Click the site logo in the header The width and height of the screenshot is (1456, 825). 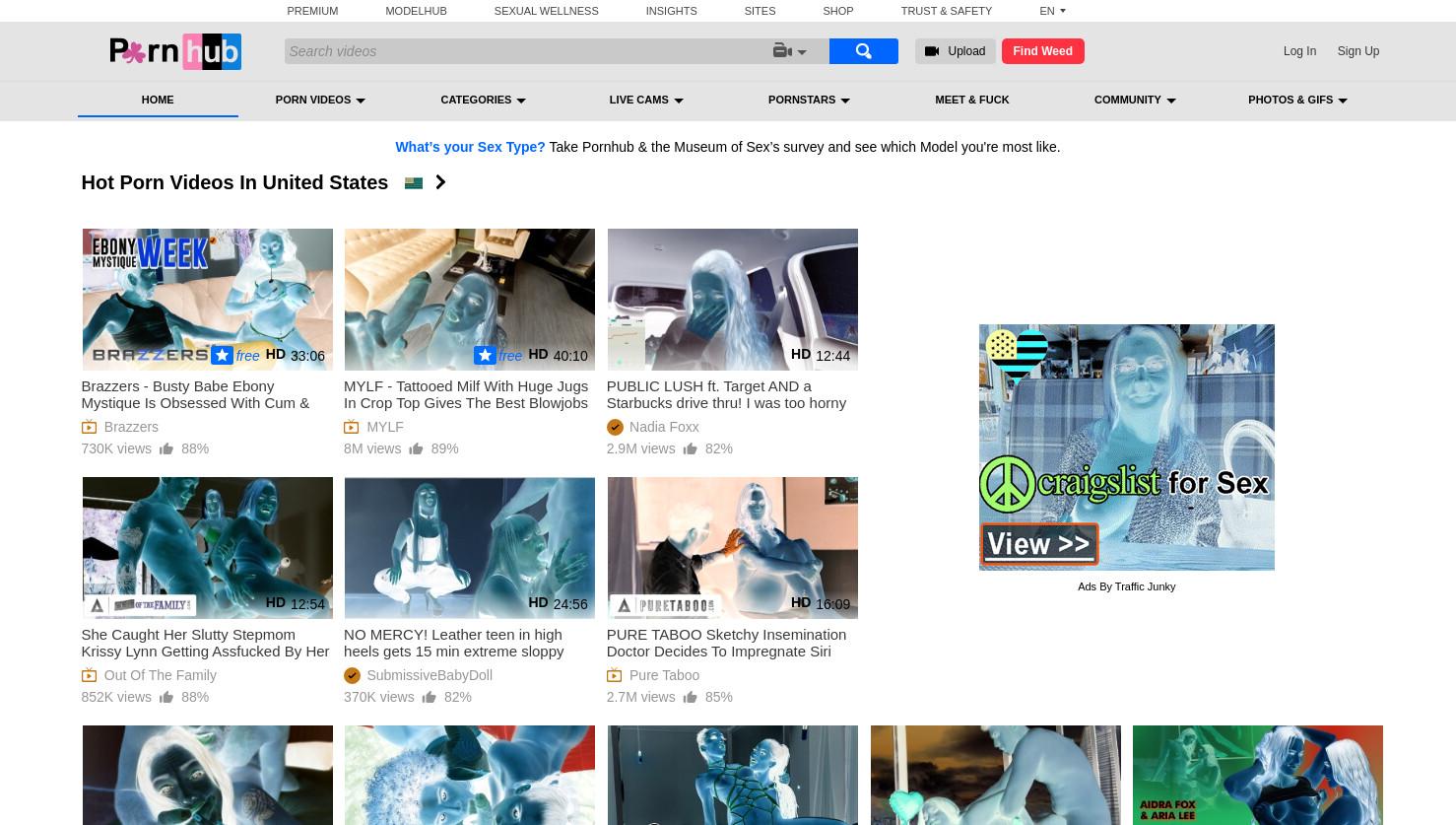[x=175, y=51]
